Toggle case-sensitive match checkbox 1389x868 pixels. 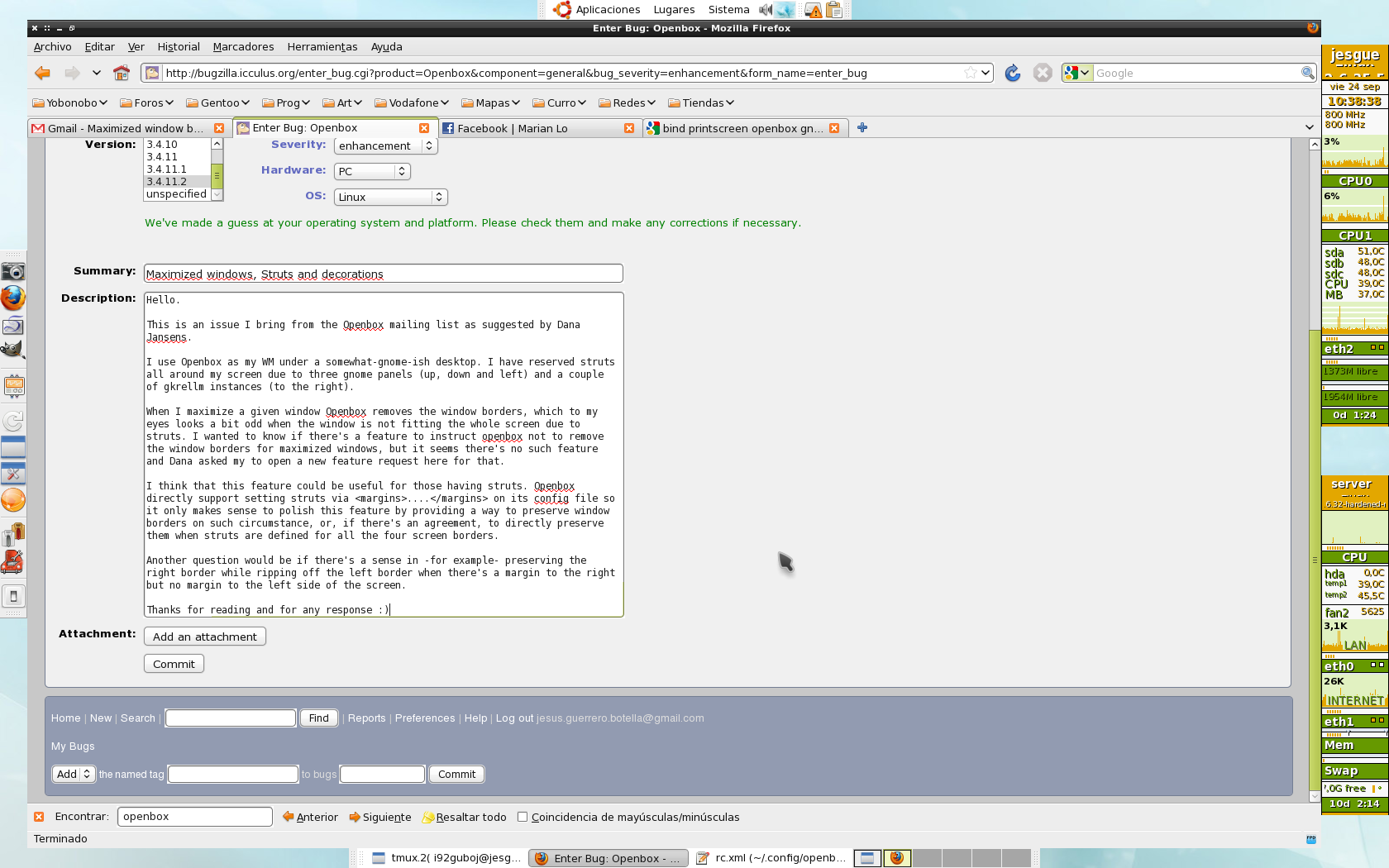(523, 817)
